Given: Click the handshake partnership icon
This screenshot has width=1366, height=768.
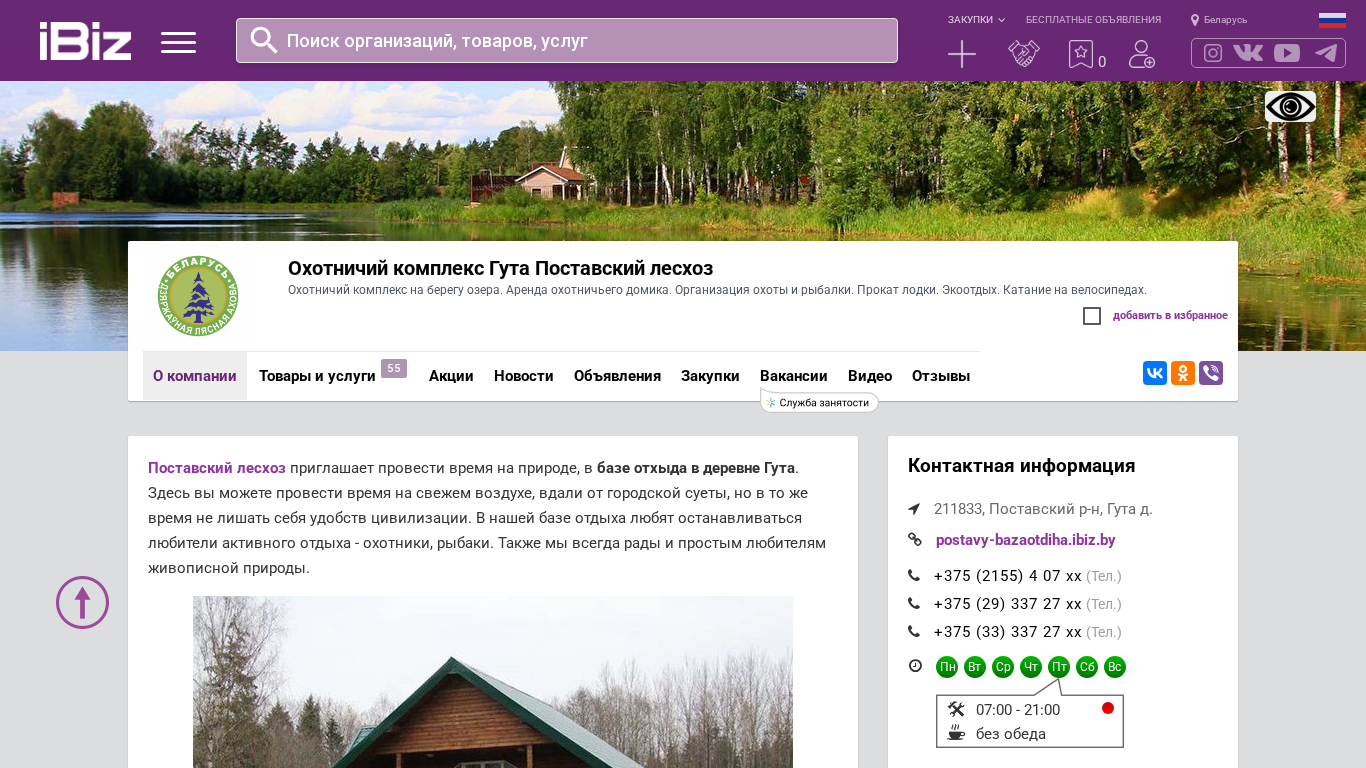Looking at the screenshot, I should click(x=1024, y=54).
